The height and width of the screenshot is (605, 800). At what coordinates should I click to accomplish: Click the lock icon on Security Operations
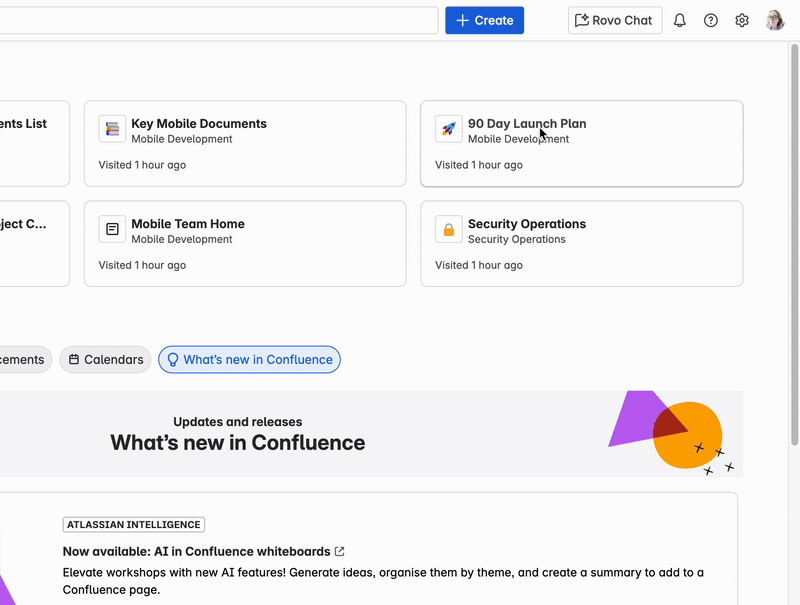(x=448, y=229)
